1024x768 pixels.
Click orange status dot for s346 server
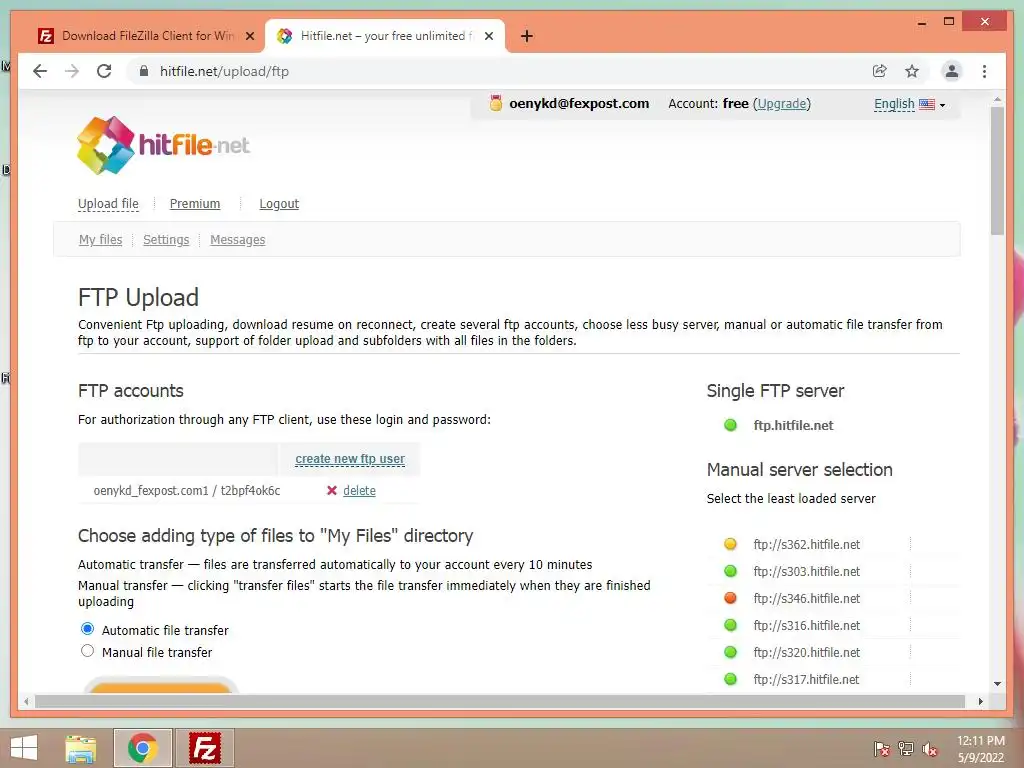click(x=730, y=598)
